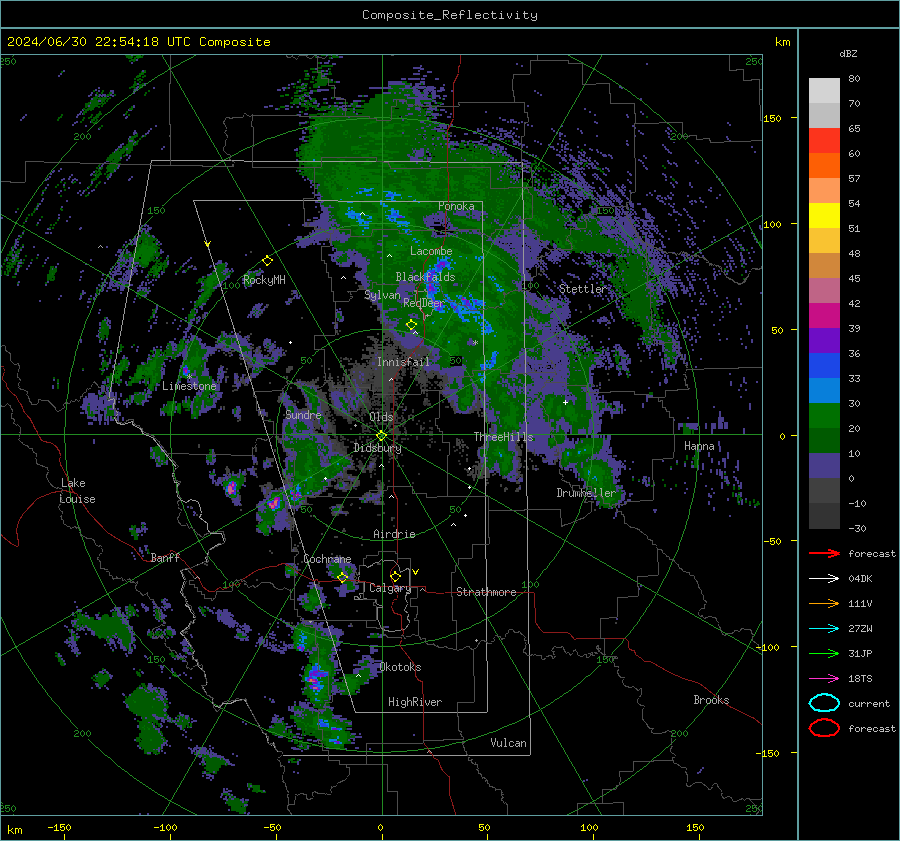
Task: Click the Stettler city label
Action: coord(583,289)
